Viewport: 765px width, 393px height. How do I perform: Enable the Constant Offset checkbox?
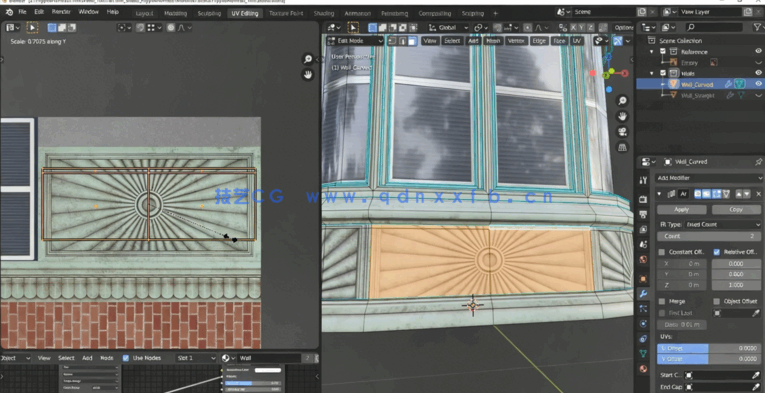[662, 252]
